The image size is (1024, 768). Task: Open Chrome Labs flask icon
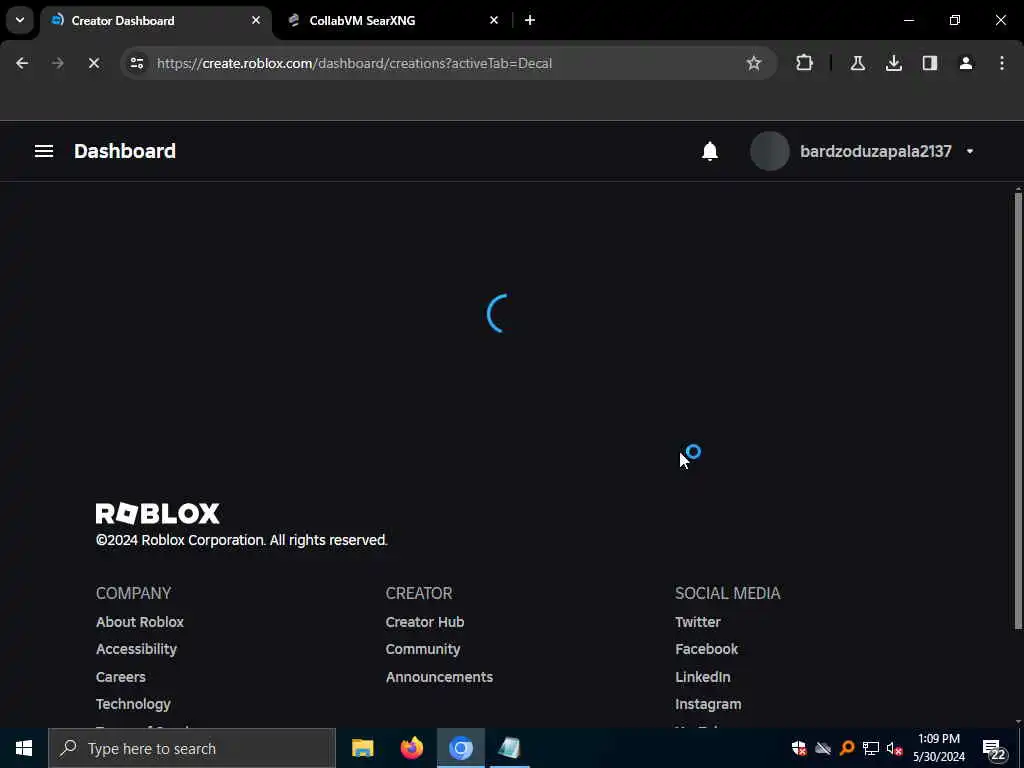[857, 63]
